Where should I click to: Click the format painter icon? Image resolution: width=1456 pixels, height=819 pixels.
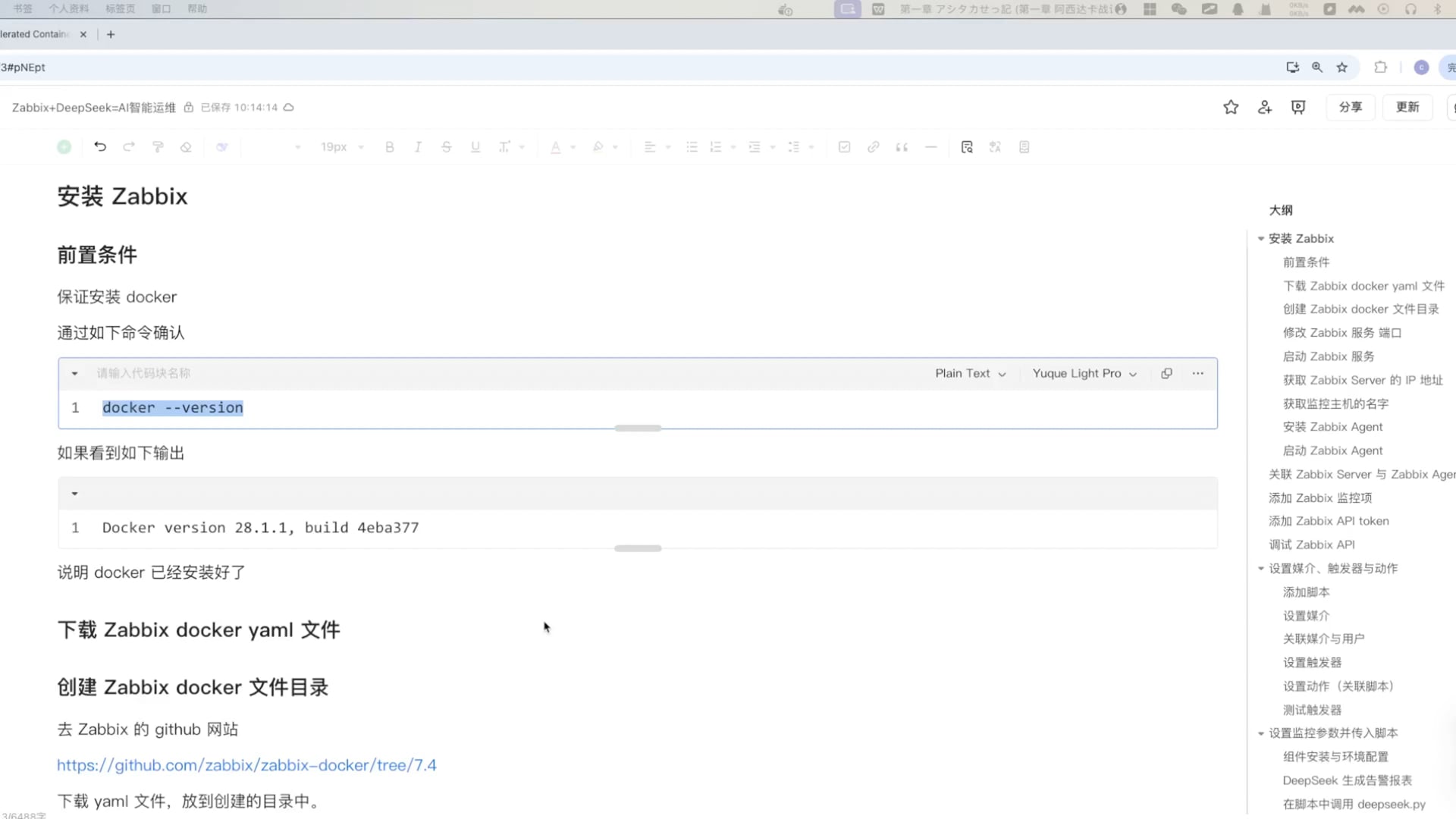[158, 147]
